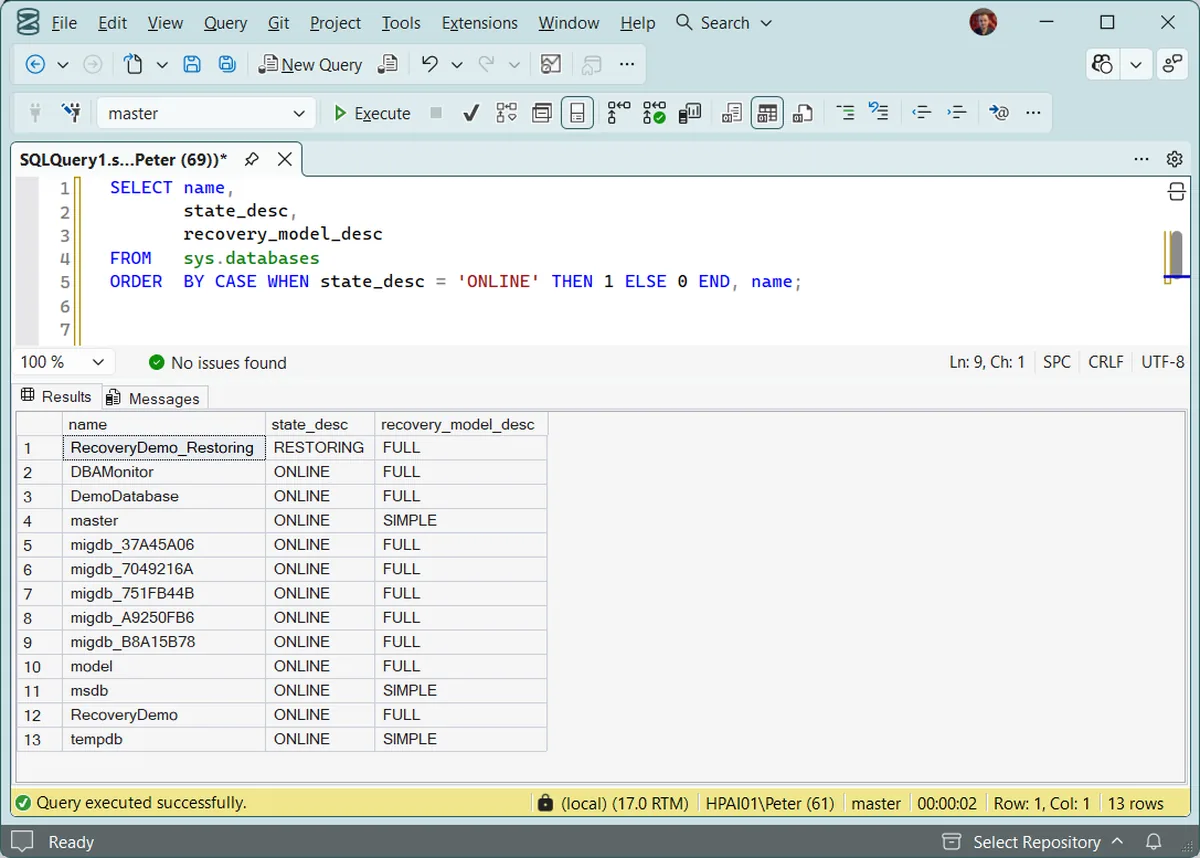
Task: Open overflow options of the top toolbar
Action: pos(627,64)
